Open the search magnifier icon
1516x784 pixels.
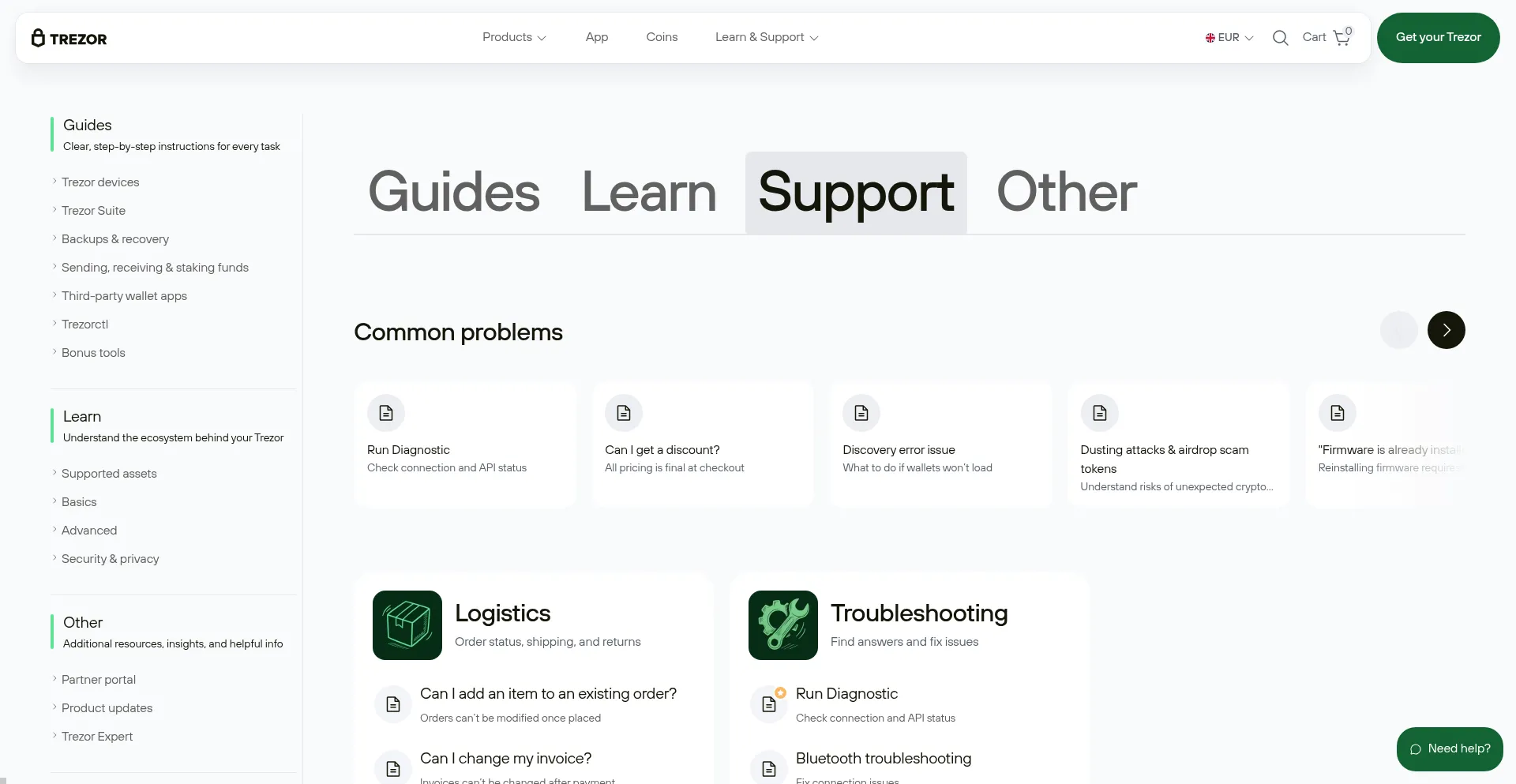point(1280,38)
